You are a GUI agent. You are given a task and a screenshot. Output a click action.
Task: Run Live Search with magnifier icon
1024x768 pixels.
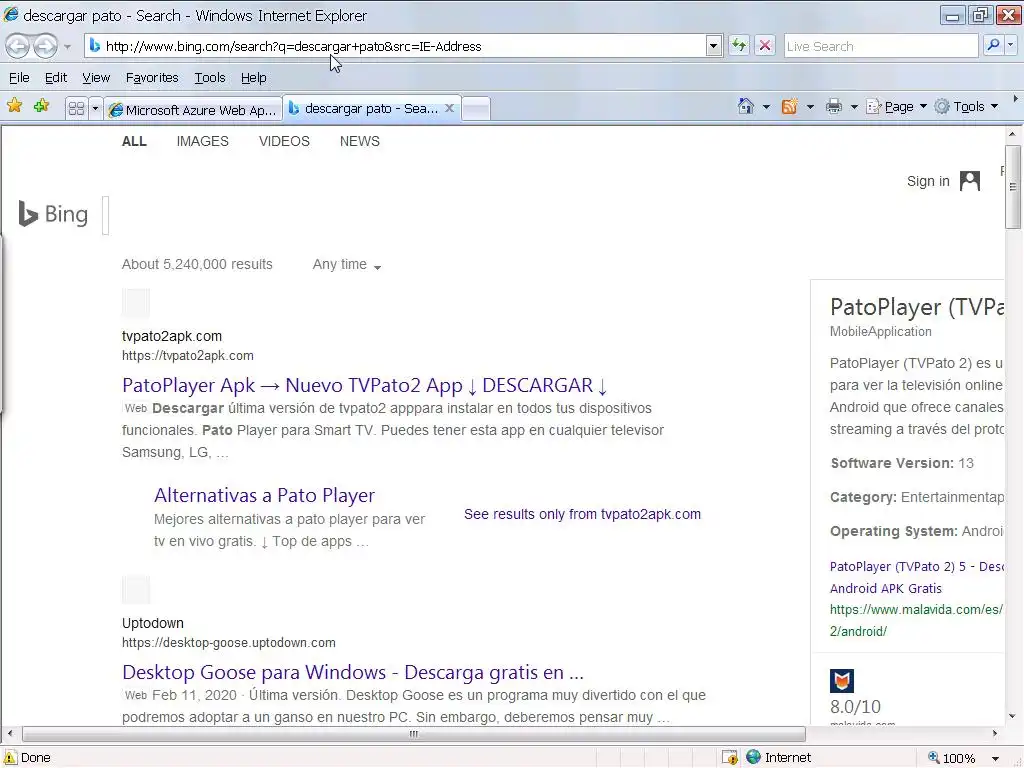[993, 46]
